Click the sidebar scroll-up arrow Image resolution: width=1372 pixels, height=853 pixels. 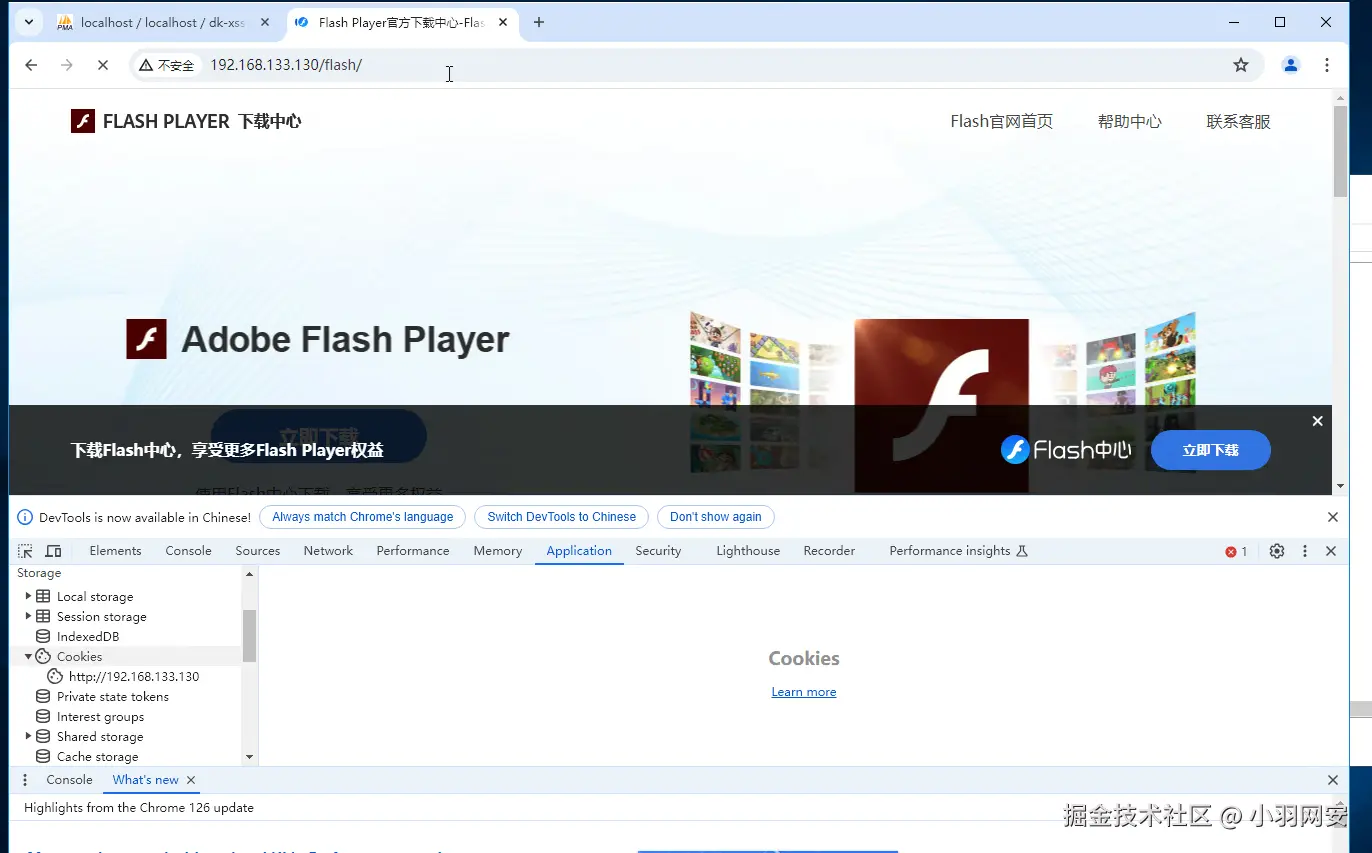coord(250,574)
